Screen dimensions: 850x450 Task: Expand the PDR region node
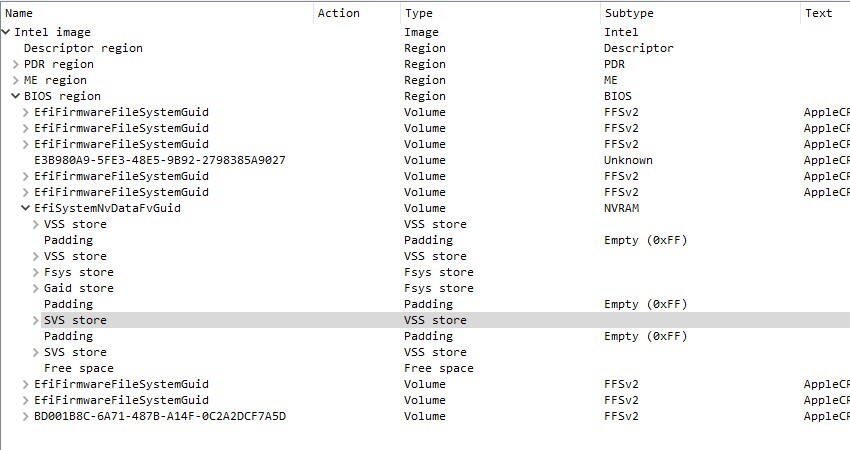16,64
